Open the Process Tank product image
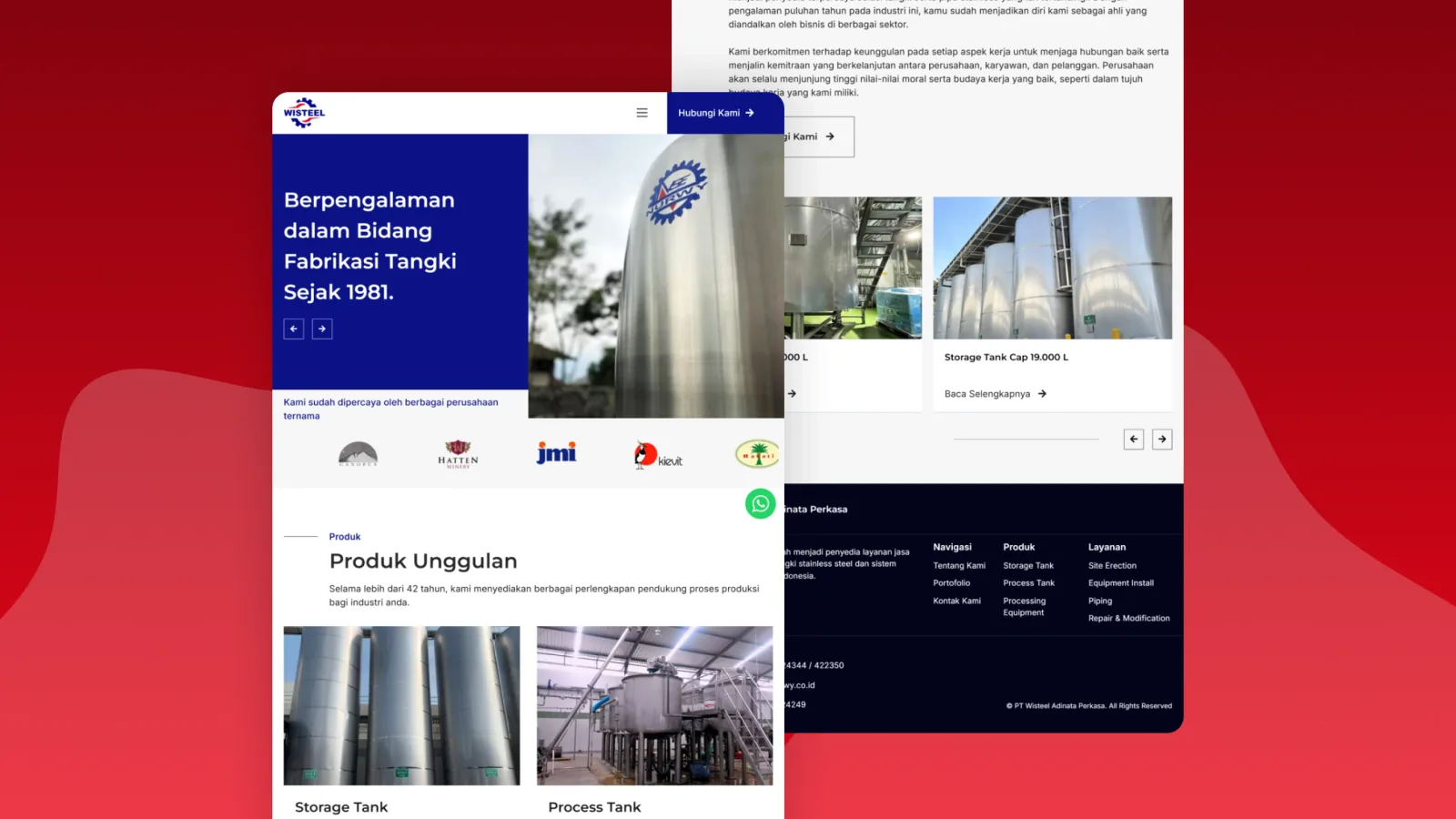This screenshot has height=819, width=1456. point(655,705)
